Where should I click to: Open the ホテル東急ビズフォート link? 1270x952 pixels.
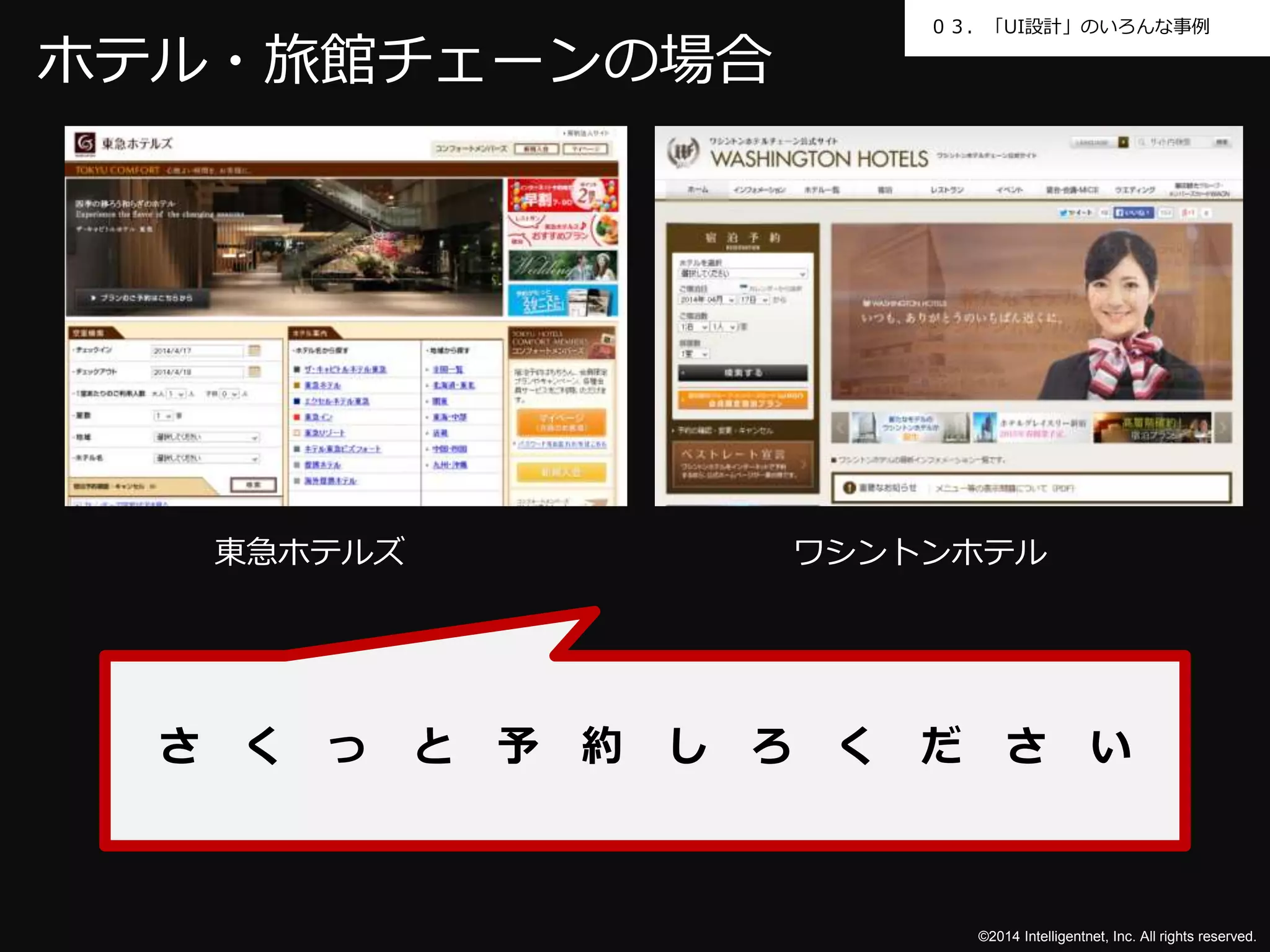[x=342, y=449]
